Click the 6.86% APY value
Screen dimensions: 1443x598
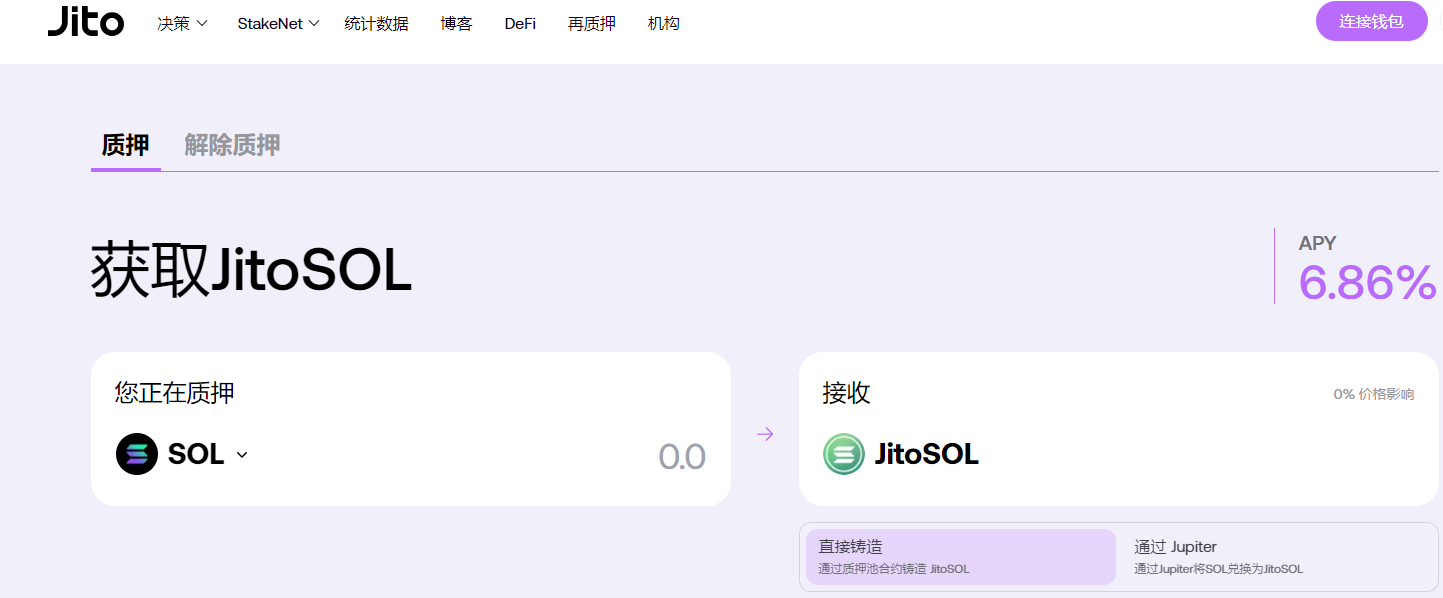click(x=1367, y=283)
